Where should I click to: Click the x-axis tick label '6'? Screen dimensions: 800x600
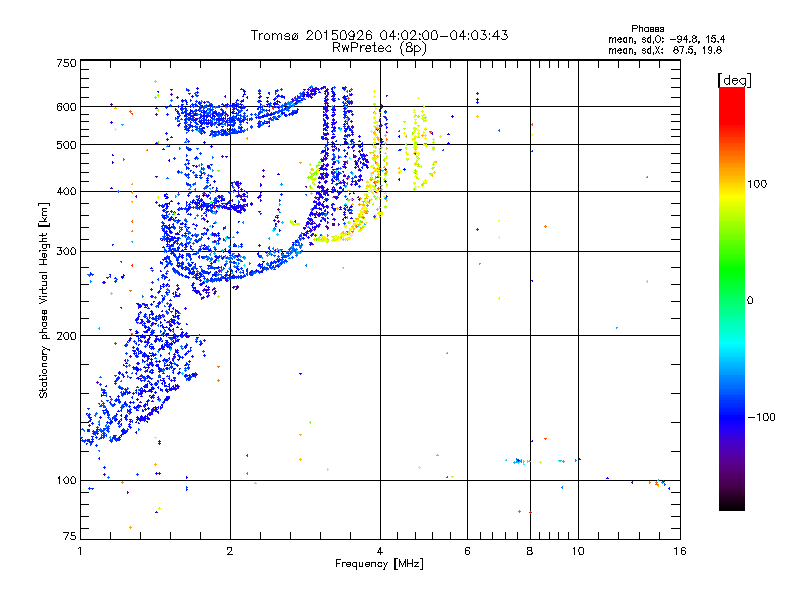[x=467, y=551]
